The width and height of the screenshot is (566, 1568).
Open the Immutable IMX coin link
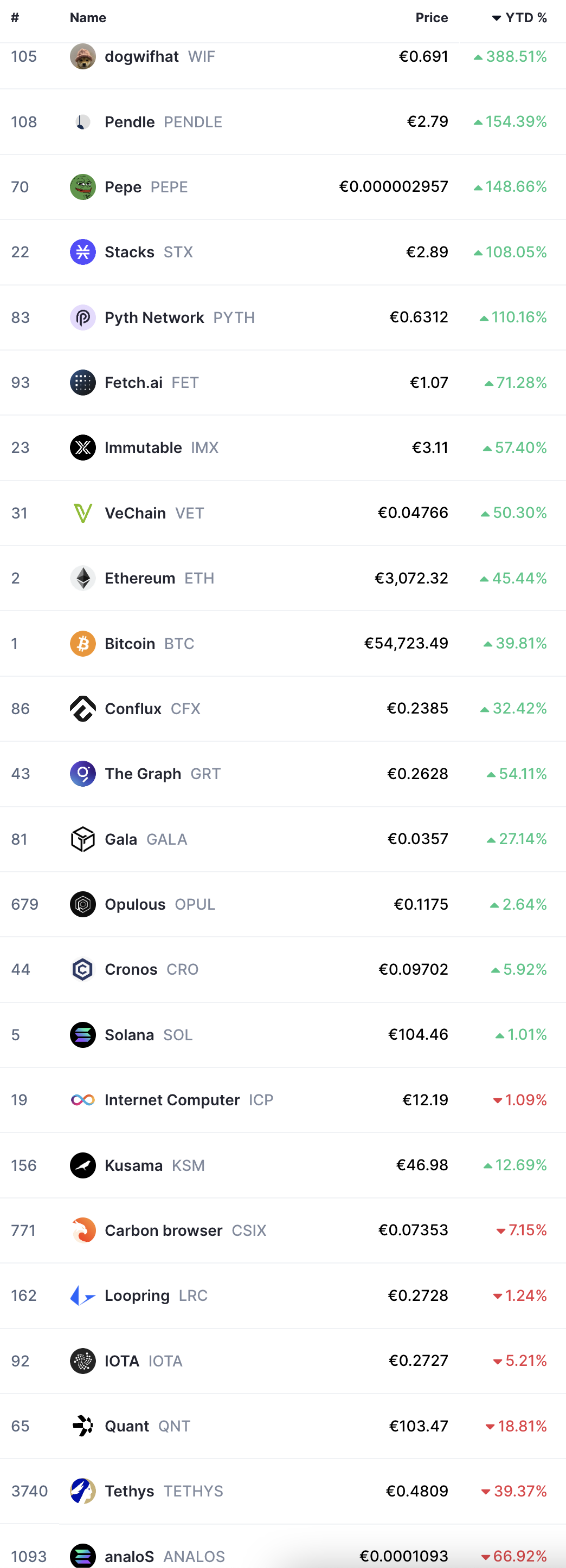162,448
